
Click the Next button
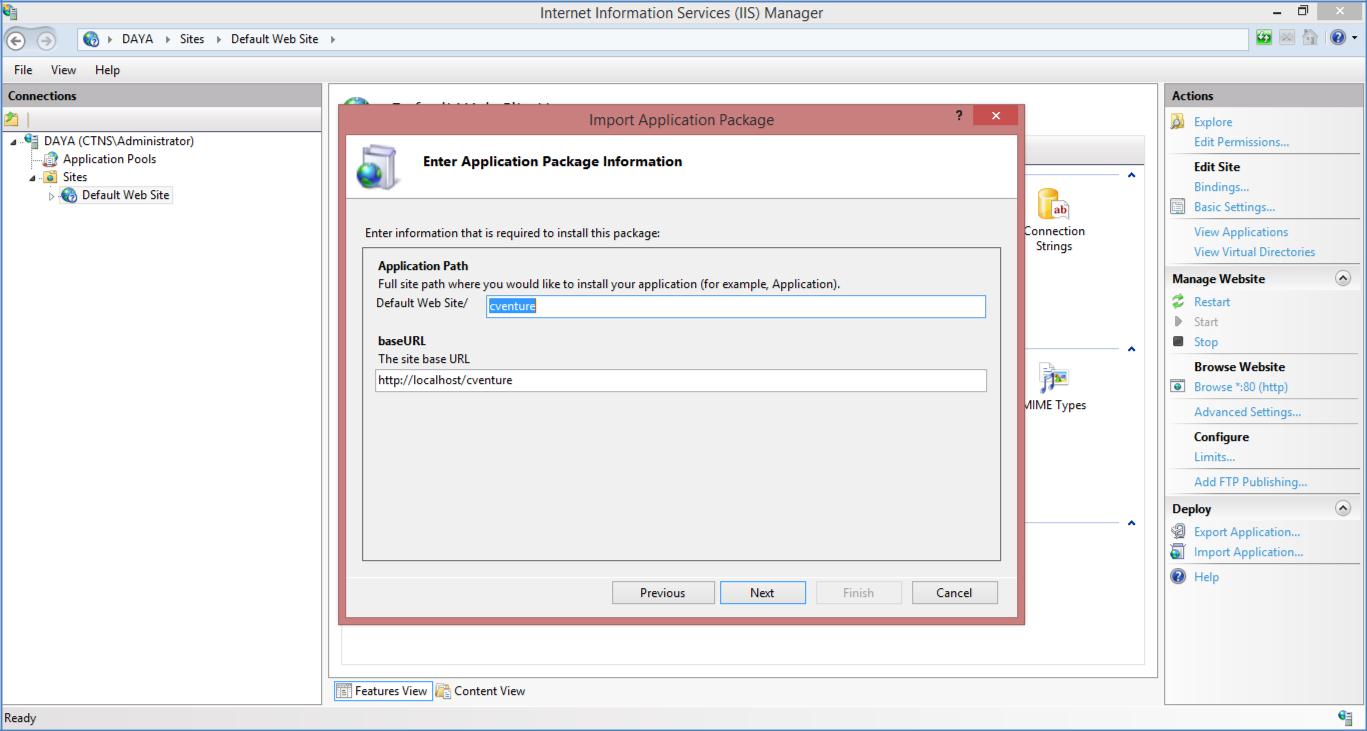coord(762,593)
